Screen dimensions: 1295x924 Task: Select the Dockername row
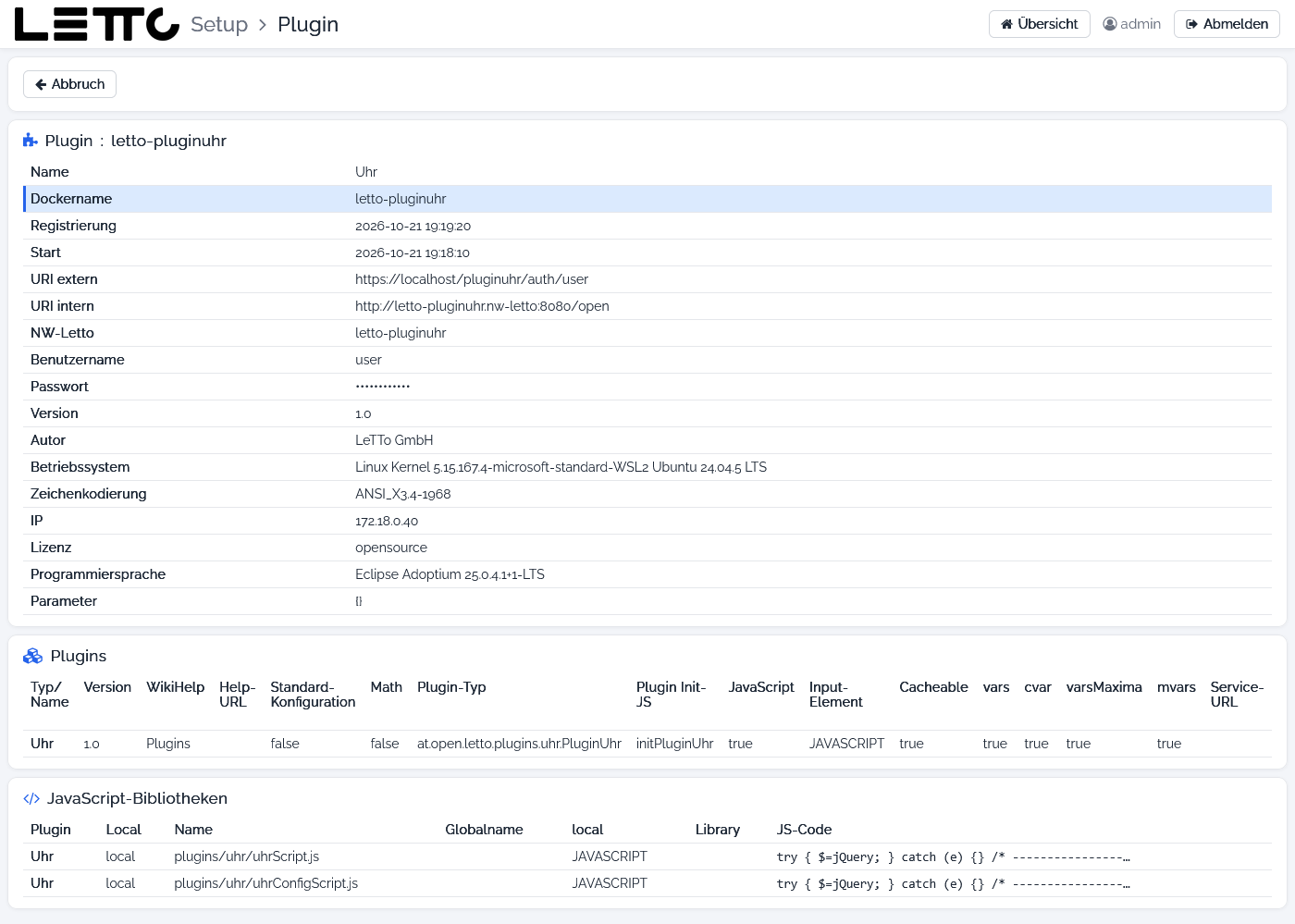point(647,199)
